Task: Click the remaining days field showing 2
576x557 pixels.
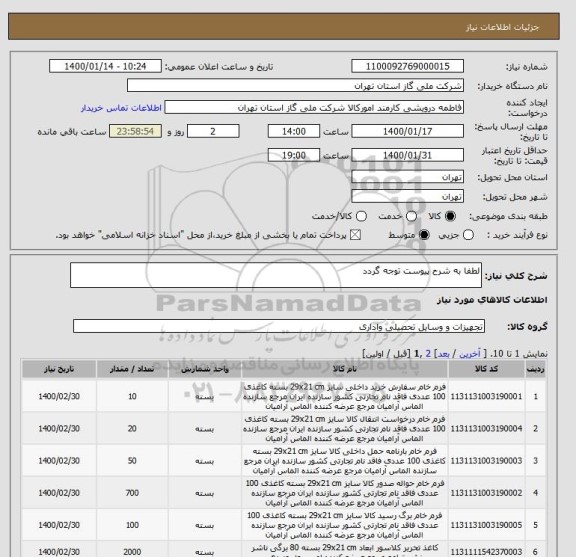Action: pos(213,131)
